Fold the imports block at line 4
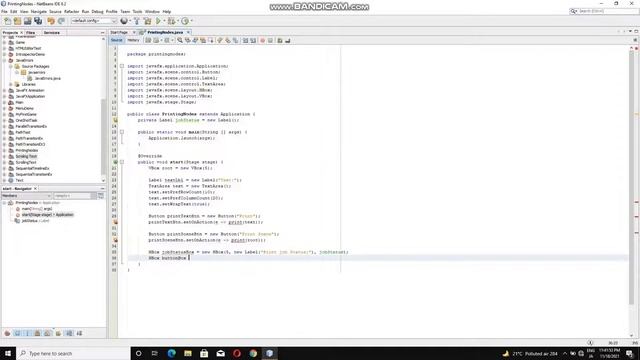 coord(122,66)
